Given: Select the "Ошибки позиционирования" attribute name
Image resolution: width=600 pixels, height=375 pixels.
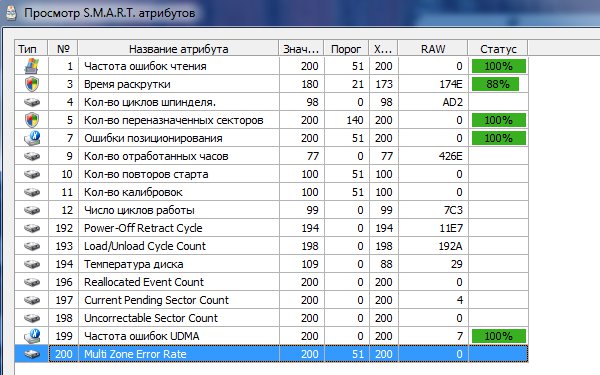Looking at the screenshot, I should pos(153,138).
